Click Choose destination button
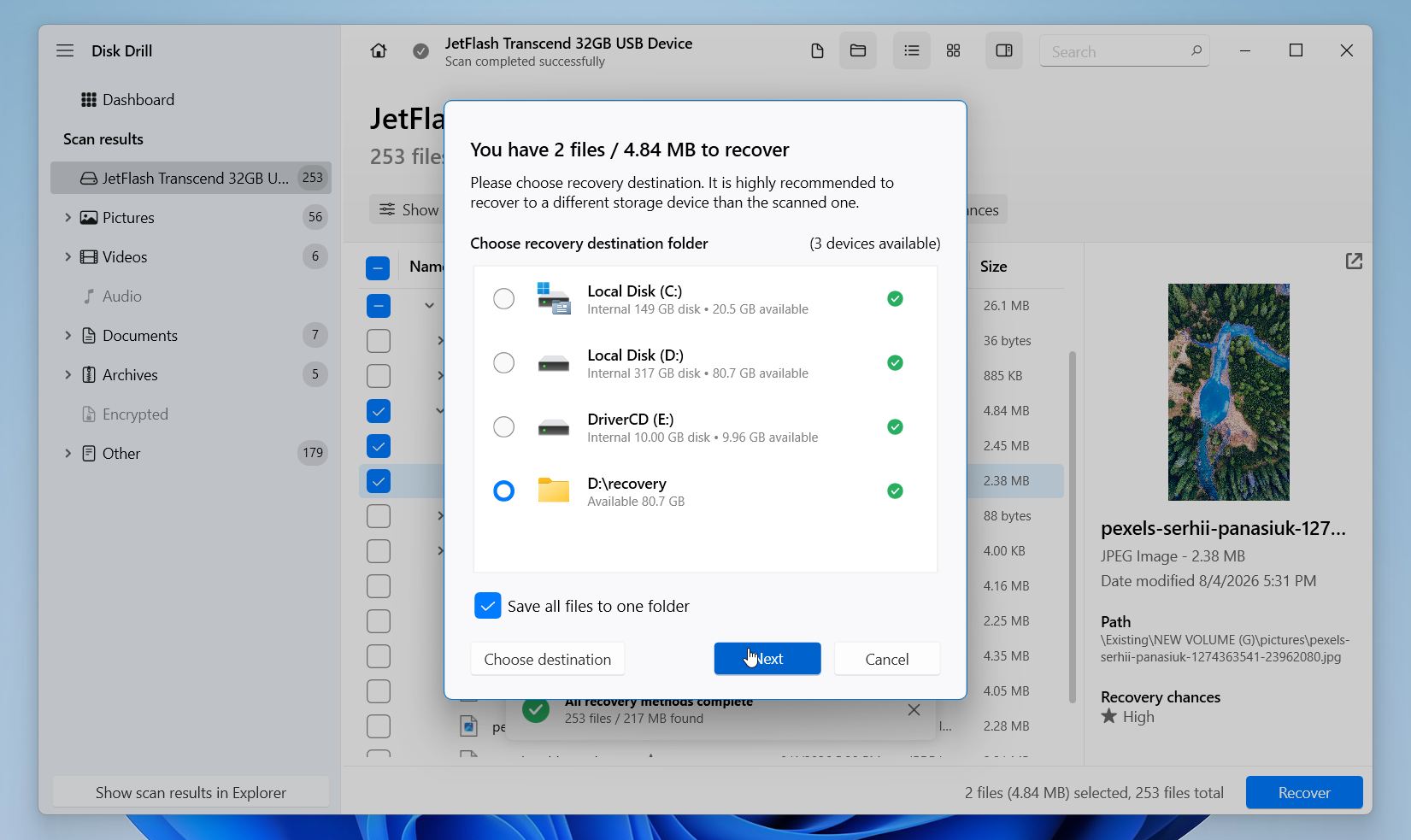Screen dimensions: 1411x840 coord(548,659)
